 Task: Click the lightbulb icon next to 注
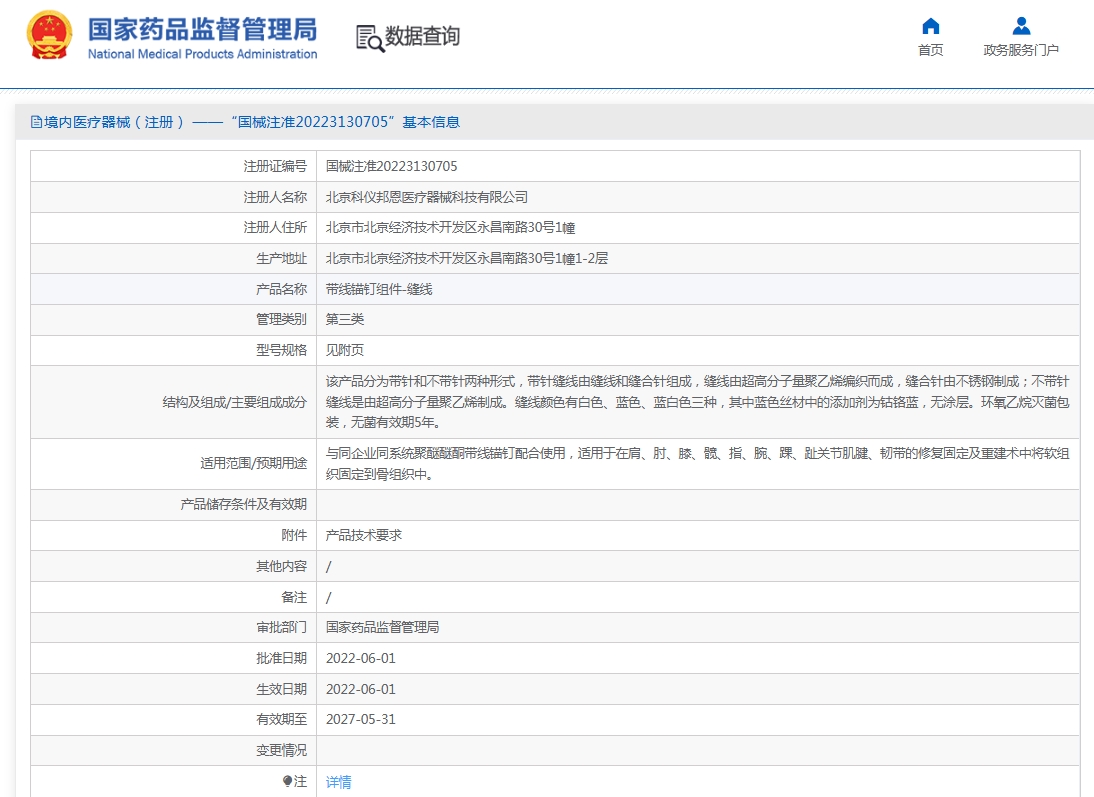[x=287, y=781]
